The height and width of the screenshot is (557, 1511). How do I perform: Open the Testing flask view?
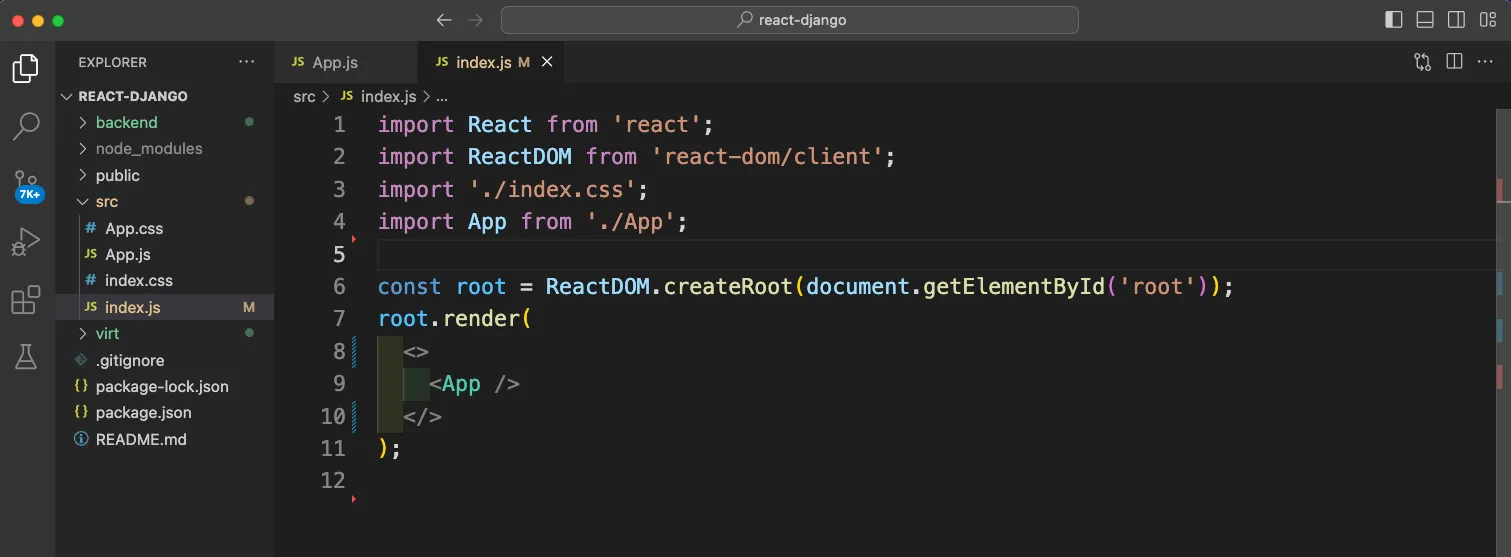(x=26, y=356)
